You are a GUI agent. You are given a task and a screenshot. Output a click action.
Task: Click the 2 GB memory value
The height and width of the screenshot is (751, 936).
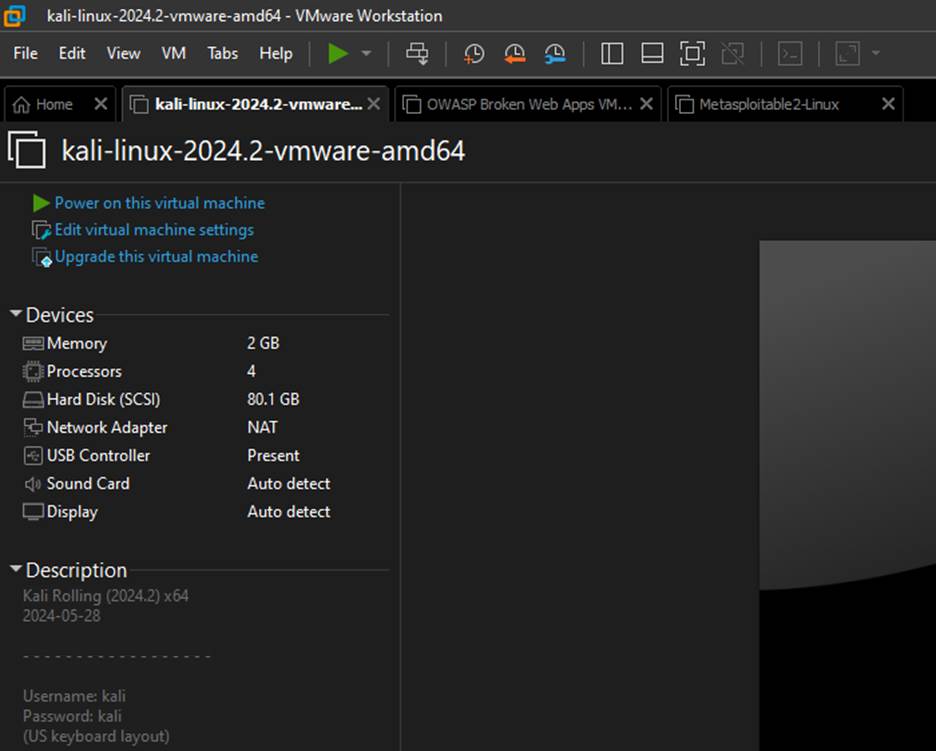point(263,343)
